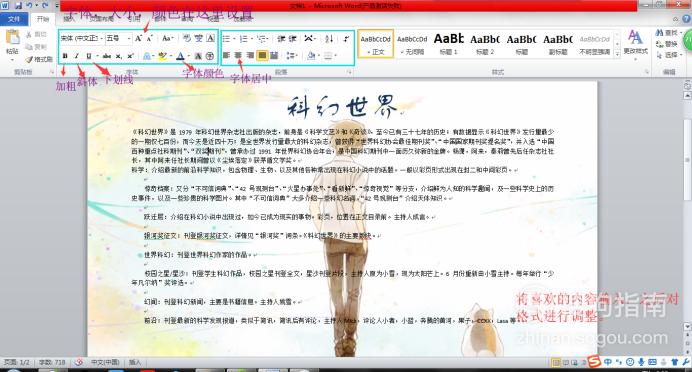The image size is (692, 372).
Task: Open 查找 (Find) in Editing group
Action: (x=669, y=33)
